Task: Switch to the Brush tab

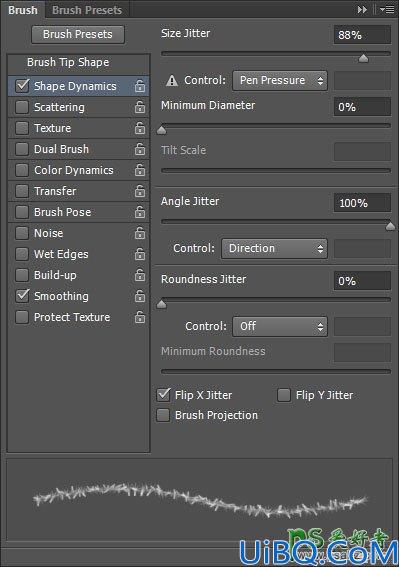Action: click(23, 10)
